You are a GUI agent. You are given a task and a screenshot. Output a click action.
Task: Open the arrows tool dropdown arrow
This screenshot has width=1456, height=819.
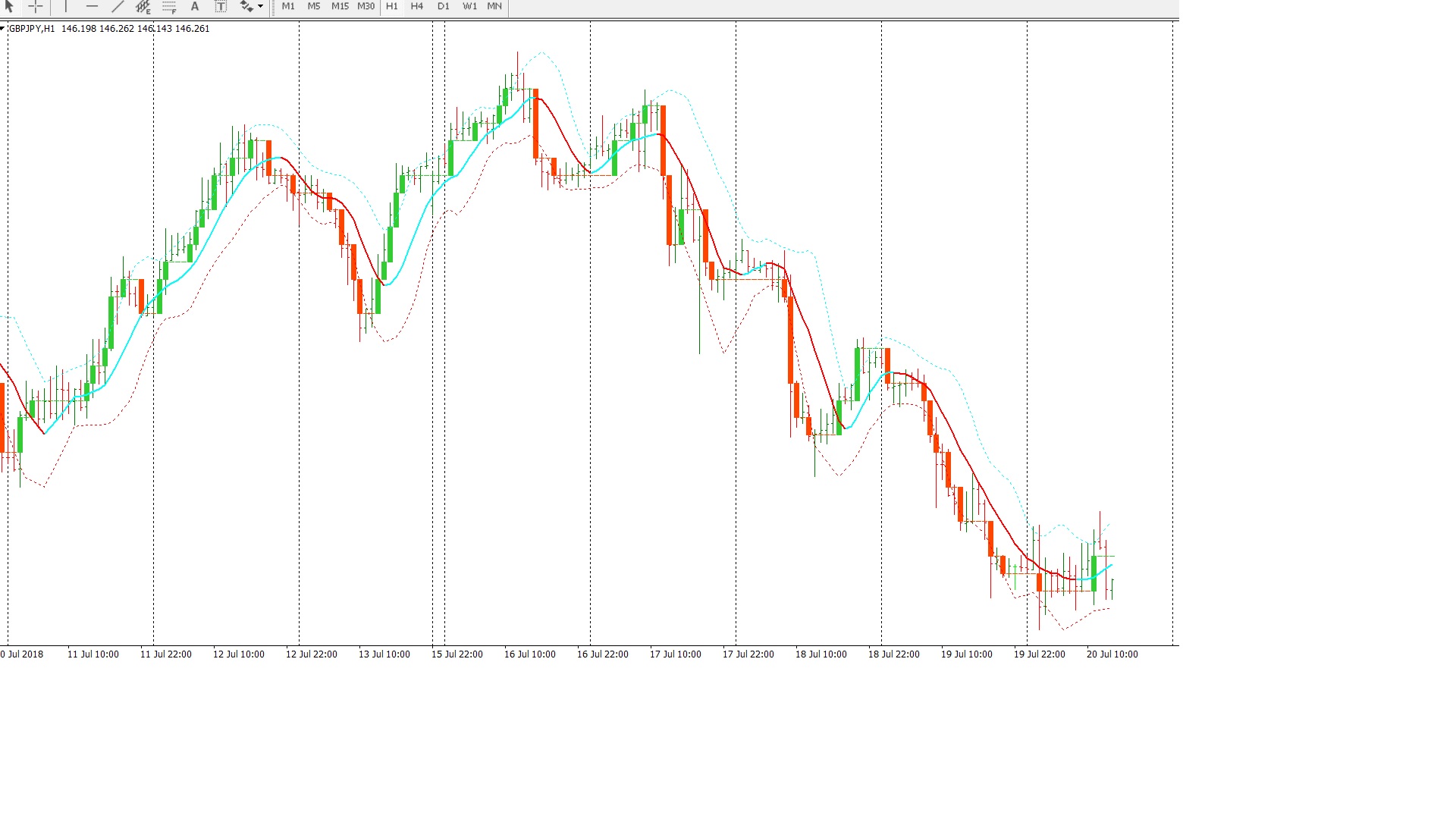260,6
